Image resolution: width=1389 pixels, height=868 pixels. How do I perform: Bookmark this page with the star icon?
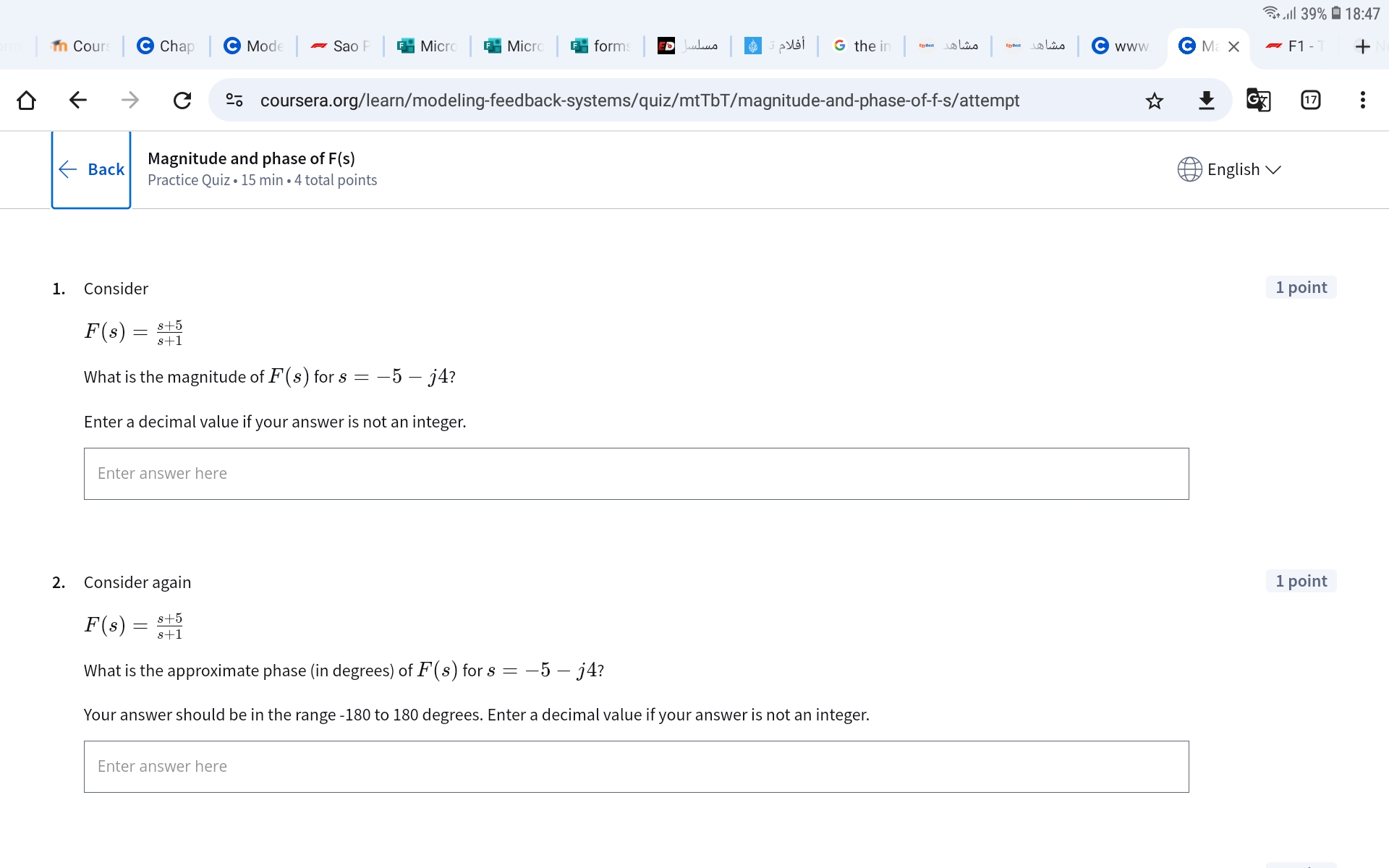[1155, 101]
